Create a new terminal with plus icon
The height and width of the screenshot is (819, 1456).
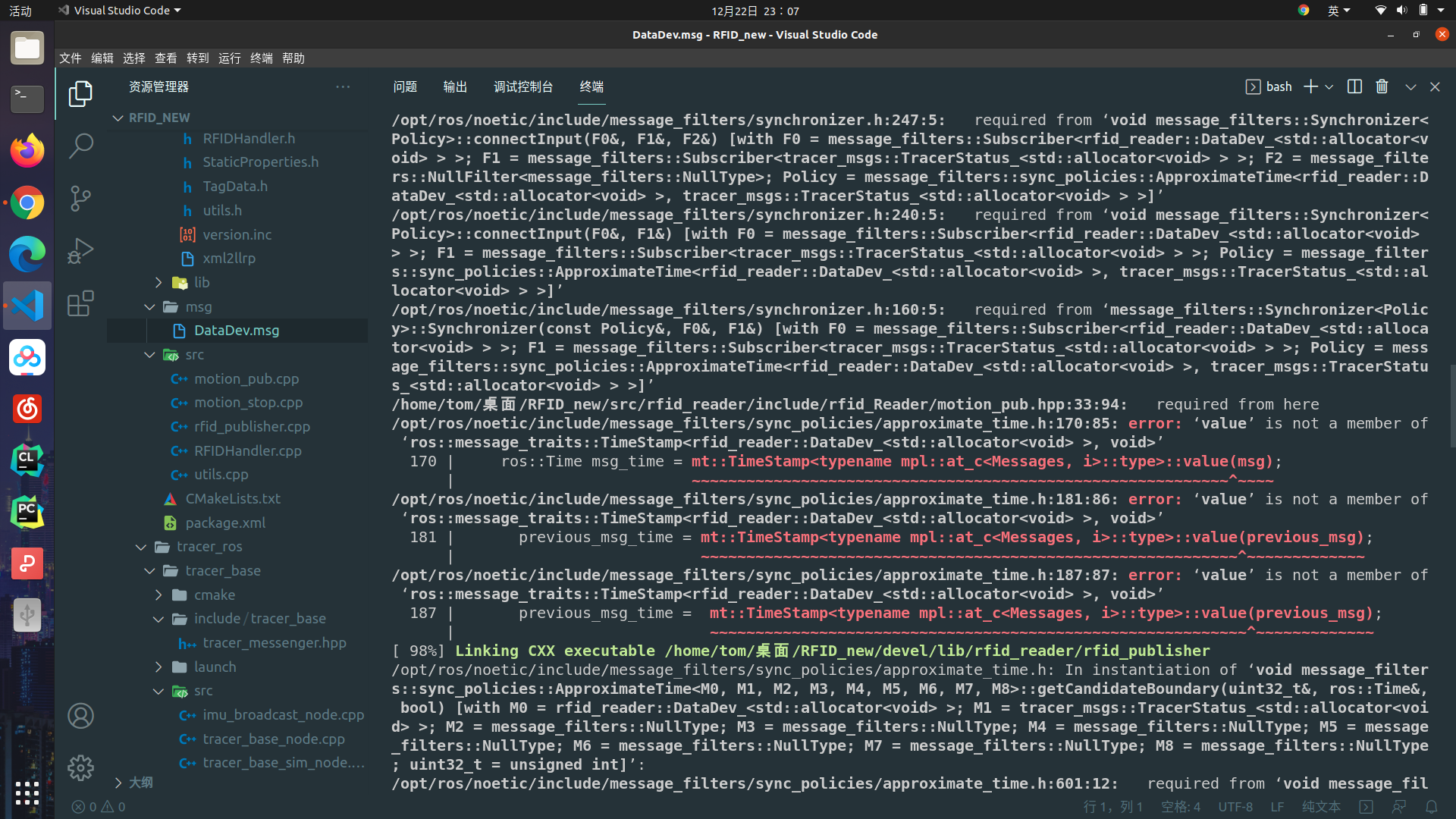[x=1310, y=87]
